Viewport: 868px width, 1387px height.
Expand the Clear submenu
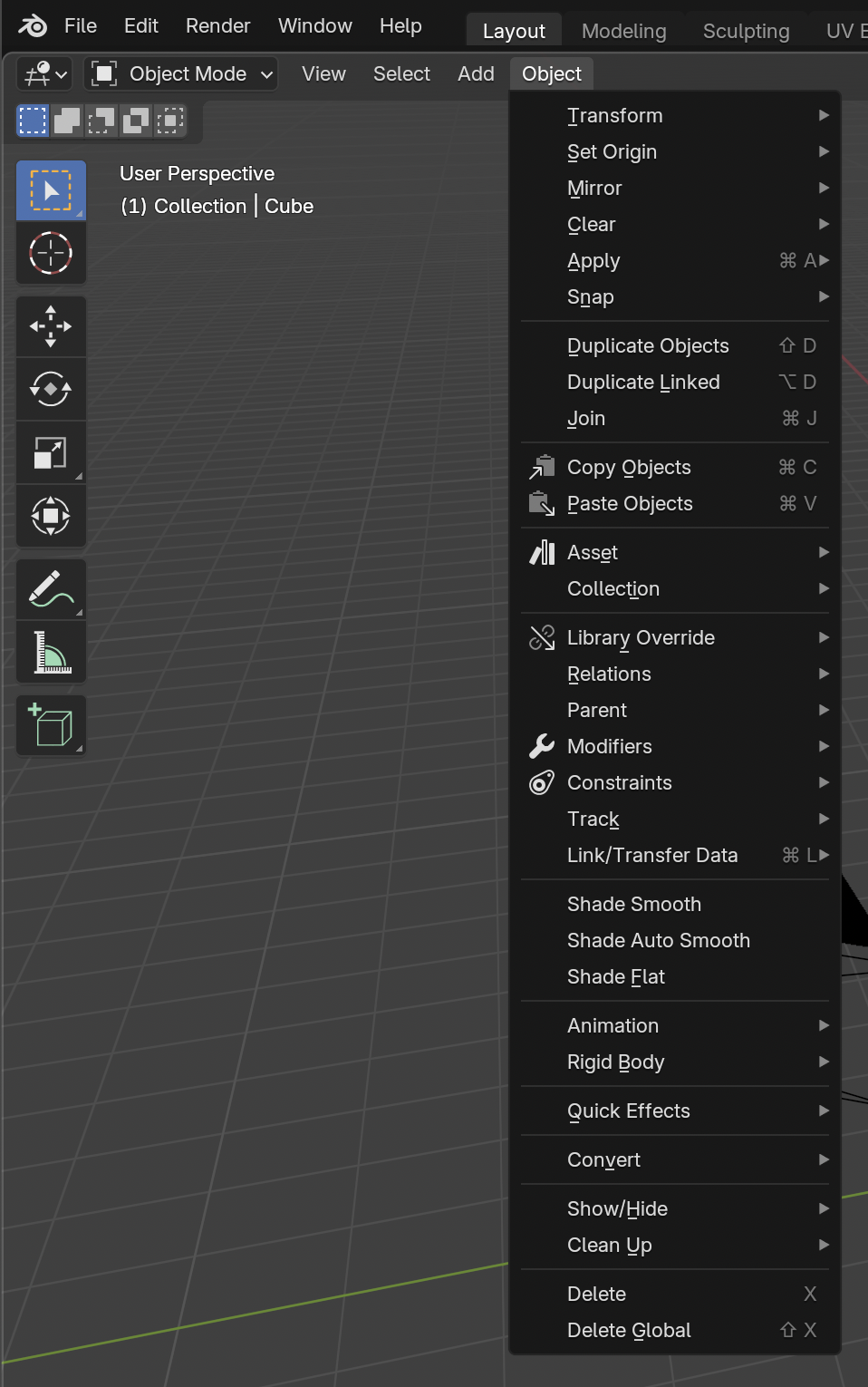[675, 224]
